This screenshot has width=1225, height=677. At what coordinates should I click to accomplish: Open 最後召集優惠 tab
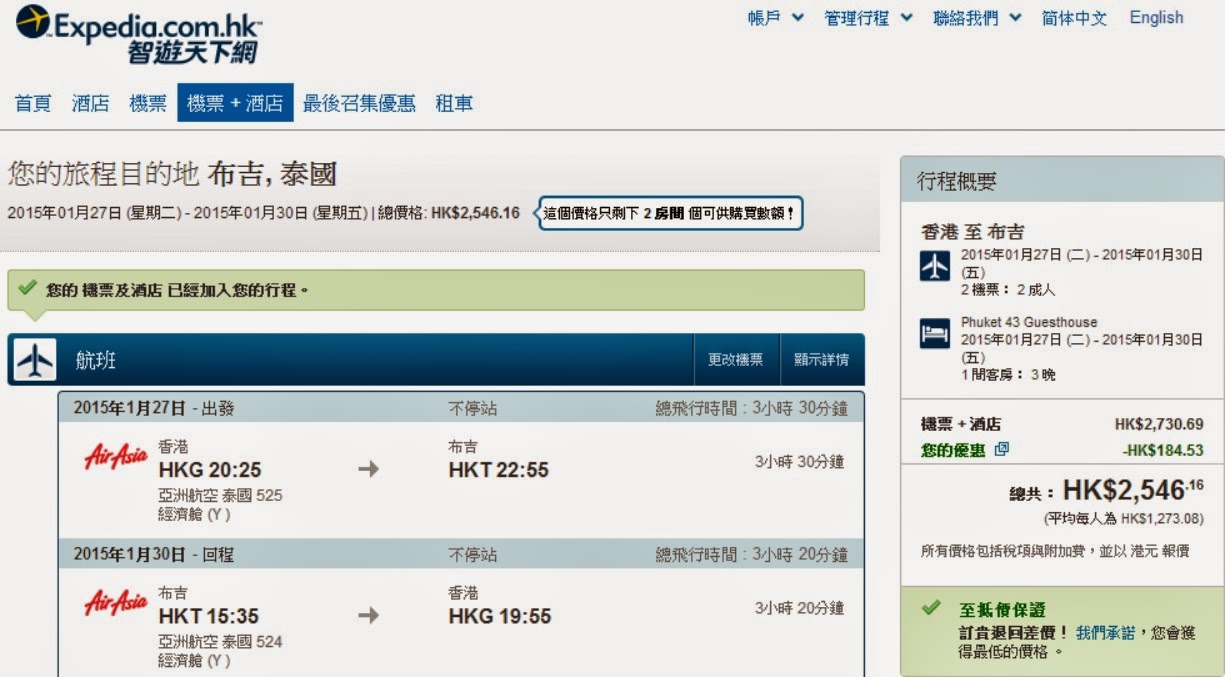pyautogui.click(x=359, y=103)
